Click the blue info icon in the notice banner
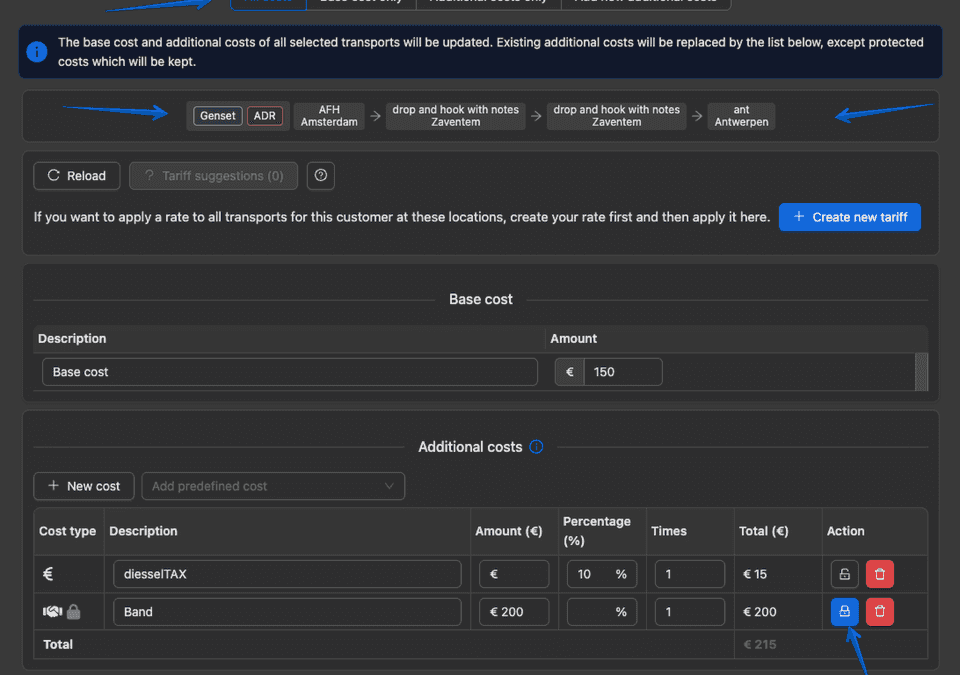960x675 pixels. tap(37, 51)
